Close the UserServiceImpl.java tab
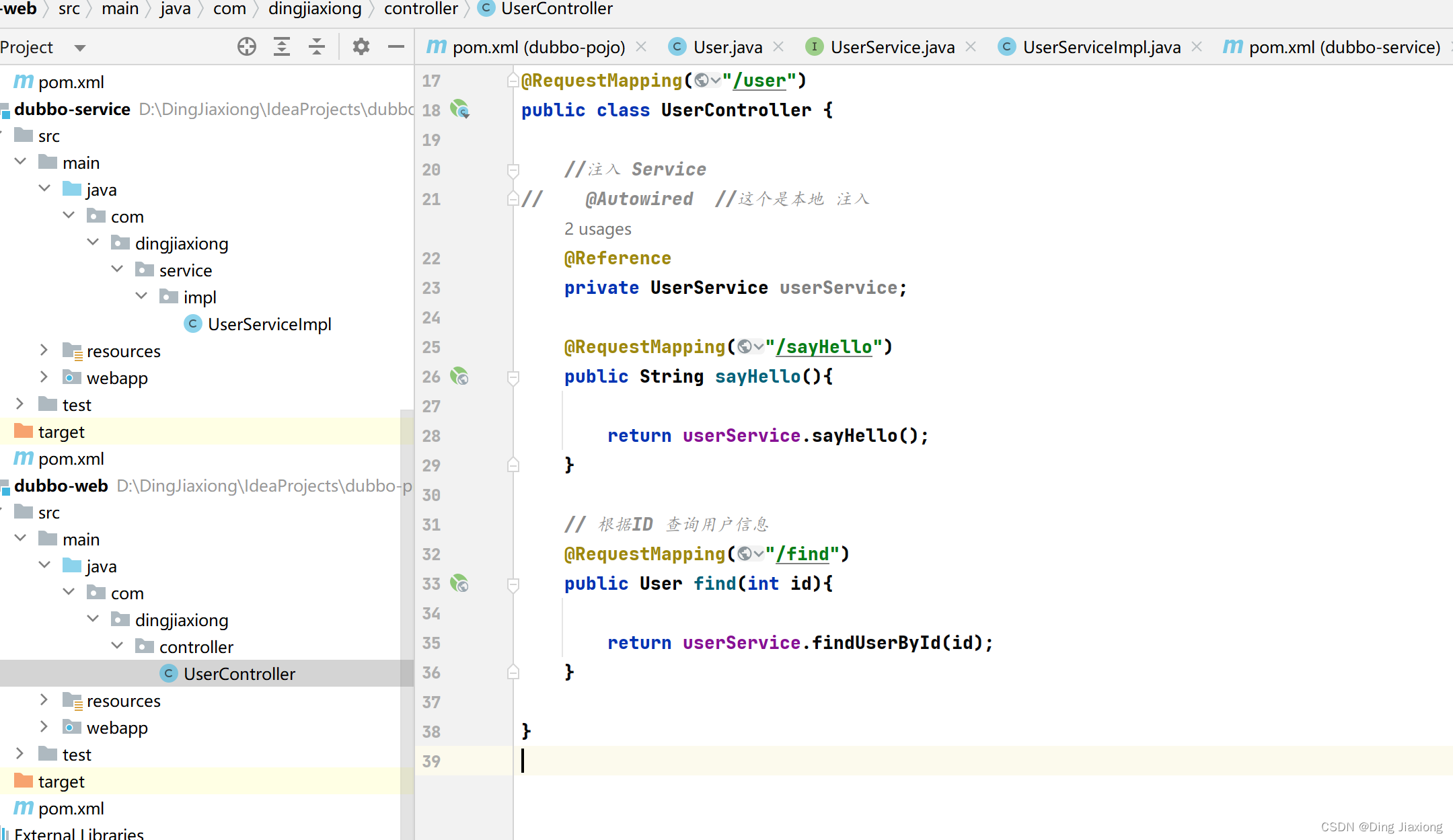The height and width of the screenshot is (840, 1453). tap(1197, 46)
